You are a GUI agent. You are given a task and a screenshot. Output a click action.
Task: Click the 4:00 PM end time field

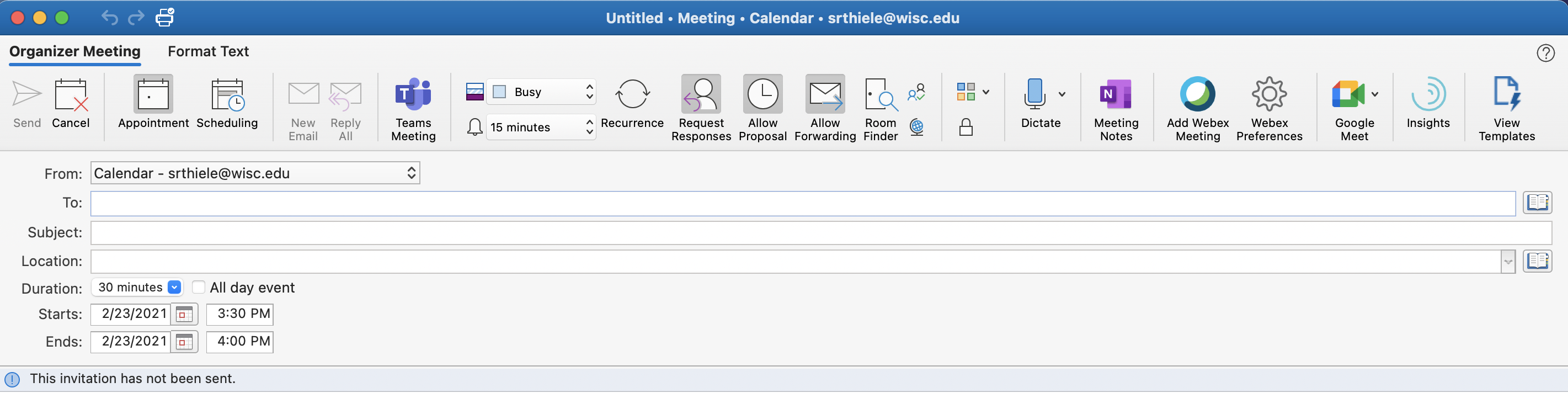tap(240, 342)
